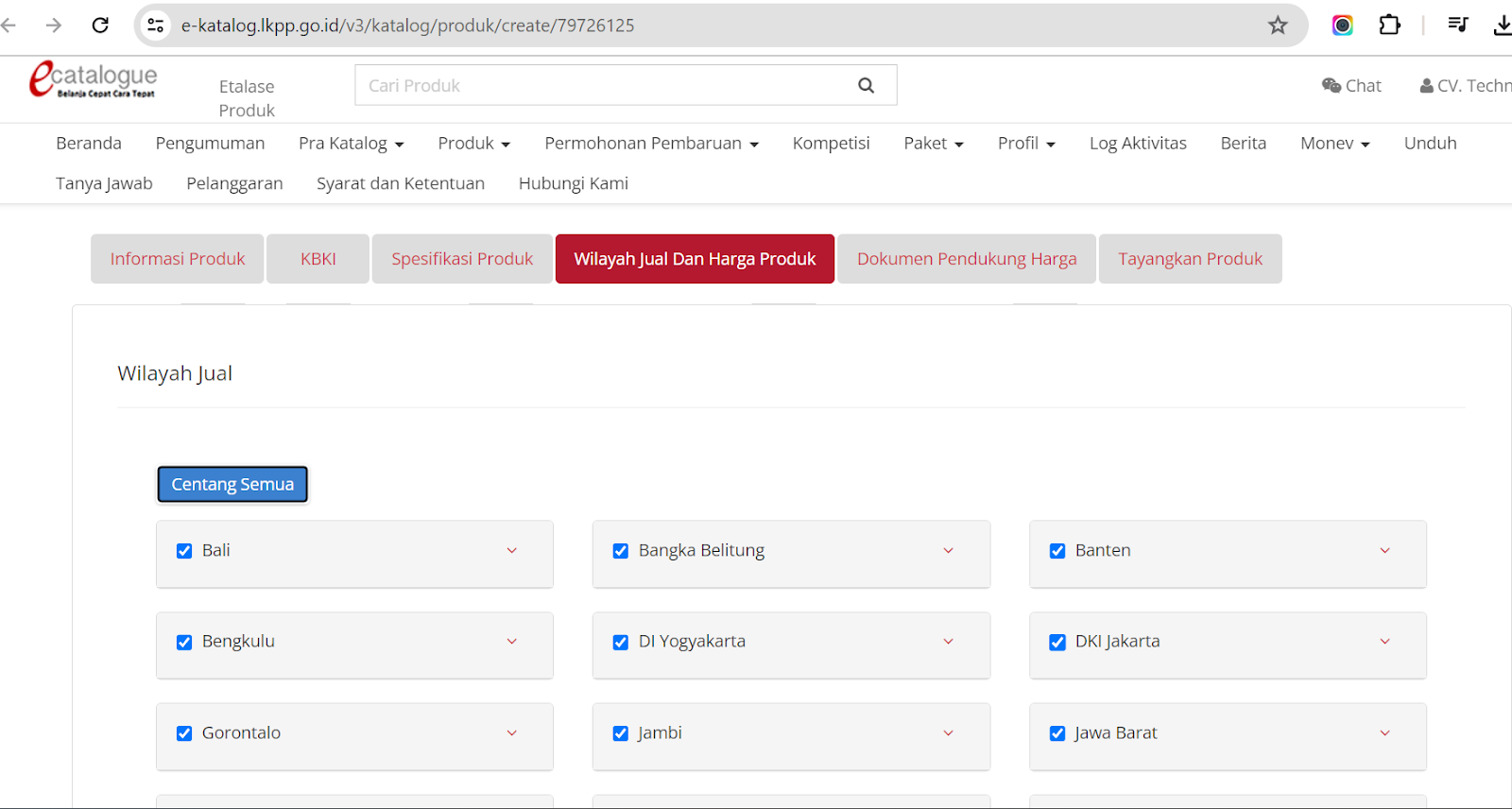Open the Pengumuman page

[x=210, y=144]
